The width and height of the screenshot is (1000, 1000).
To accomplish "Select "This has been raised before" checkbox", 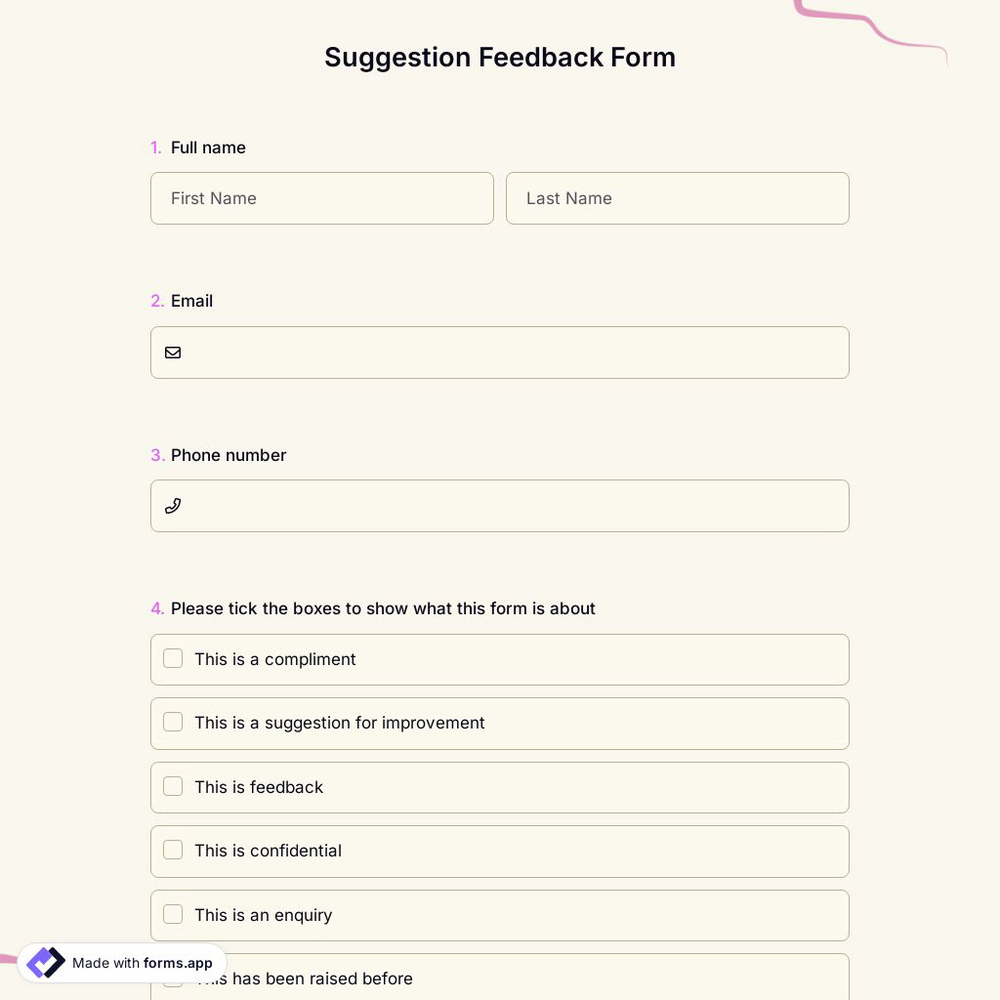I will click(172, 978).
